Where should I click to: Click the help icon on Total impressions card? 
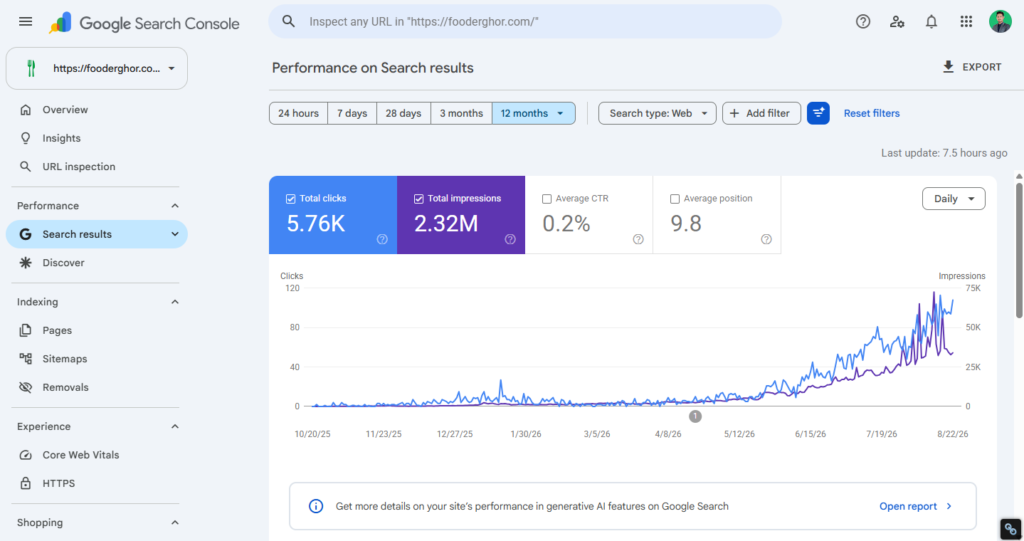[510, 240]
